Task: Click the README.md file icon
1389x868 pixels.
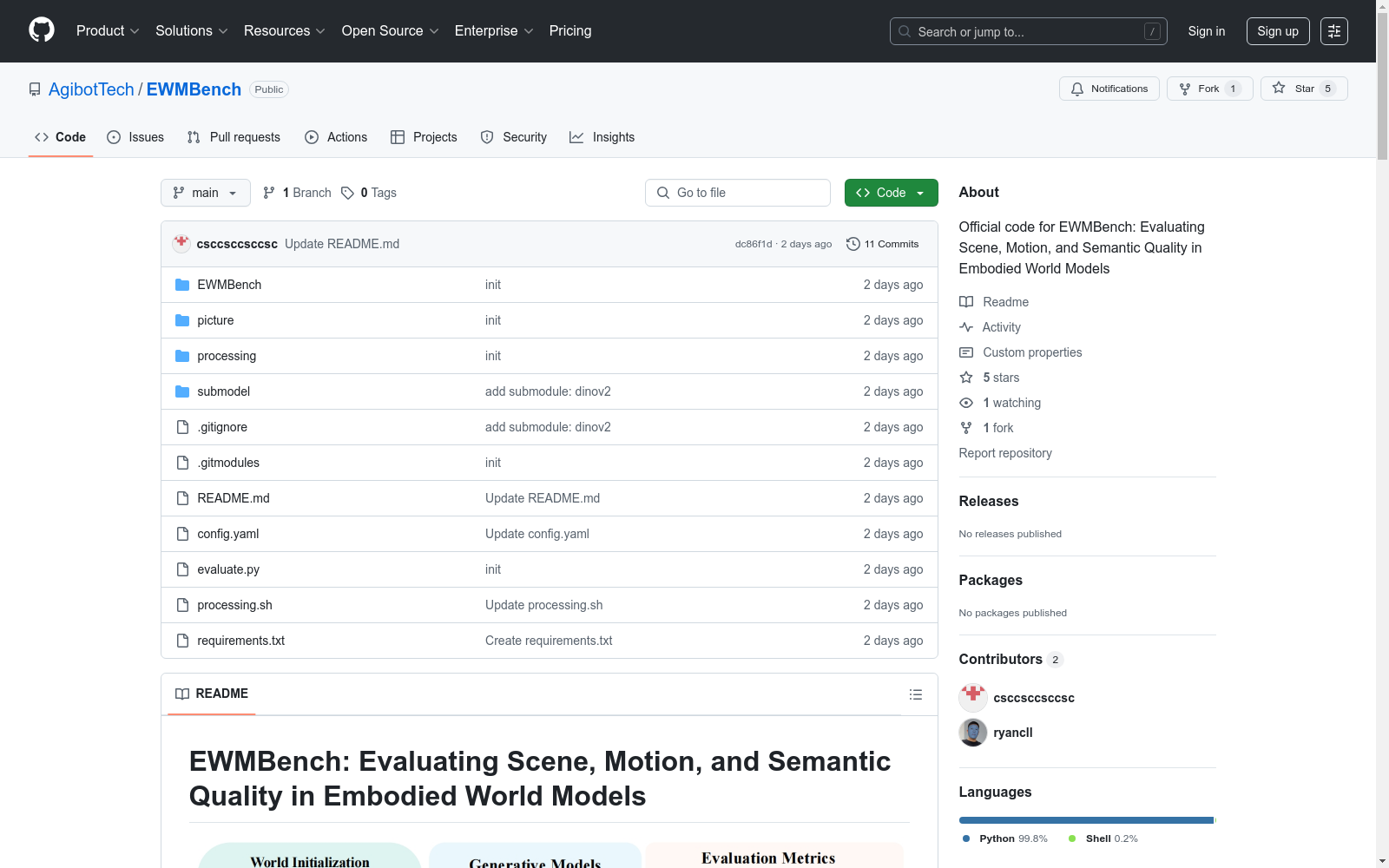Action: (182, 498)
